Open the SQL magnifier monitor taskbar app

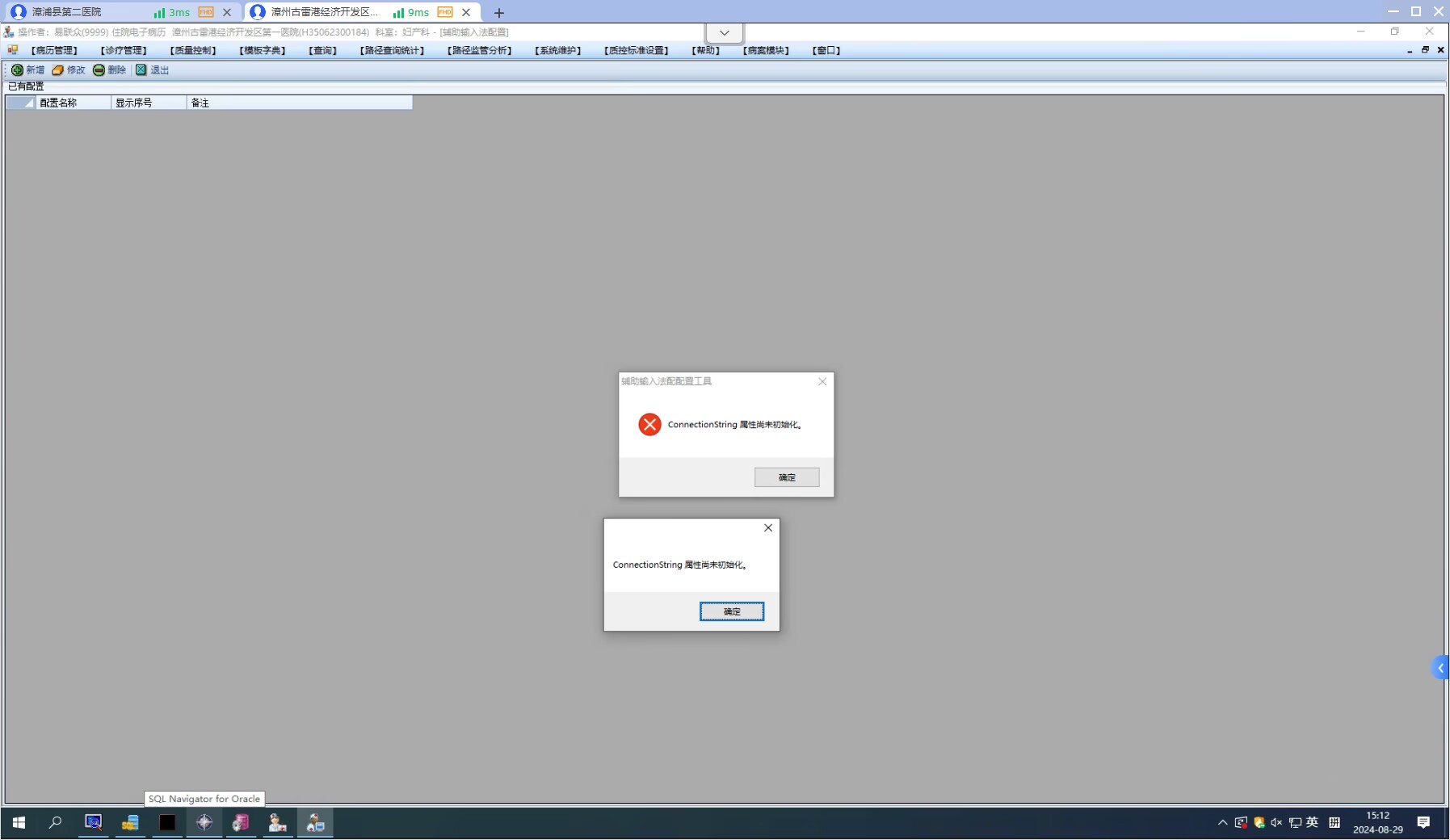pyautogui.click(x=94, y=822)
